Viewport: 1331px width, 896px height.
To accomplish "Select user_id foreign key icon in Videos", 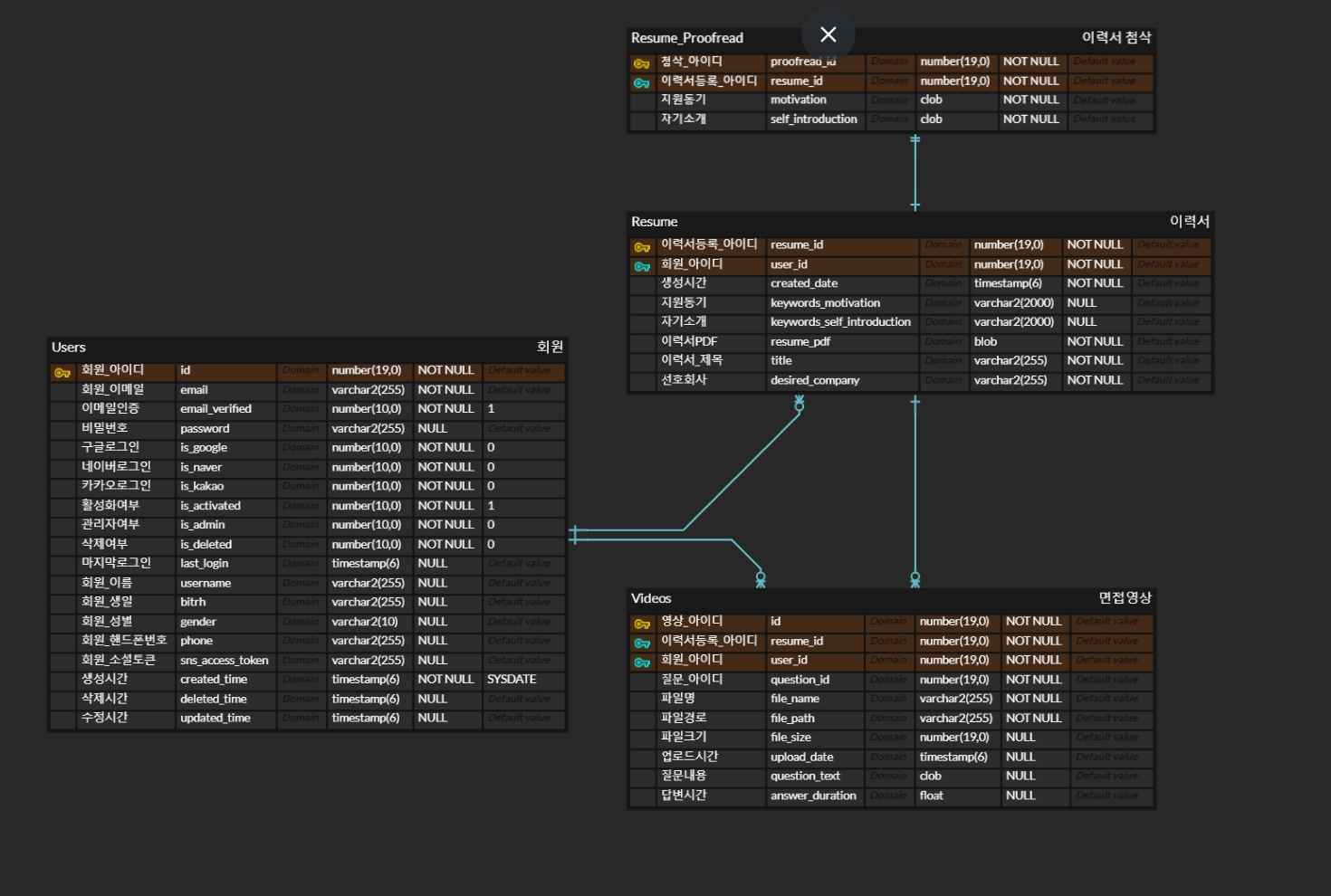I will (642, 662).
